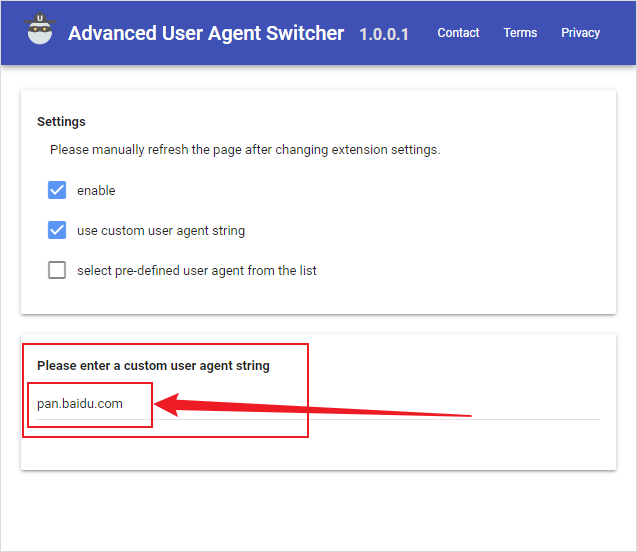The width and height of the screenshot is (637, 552).
Task: Uncheck the enable checkbox
Action: pos(57,190)
